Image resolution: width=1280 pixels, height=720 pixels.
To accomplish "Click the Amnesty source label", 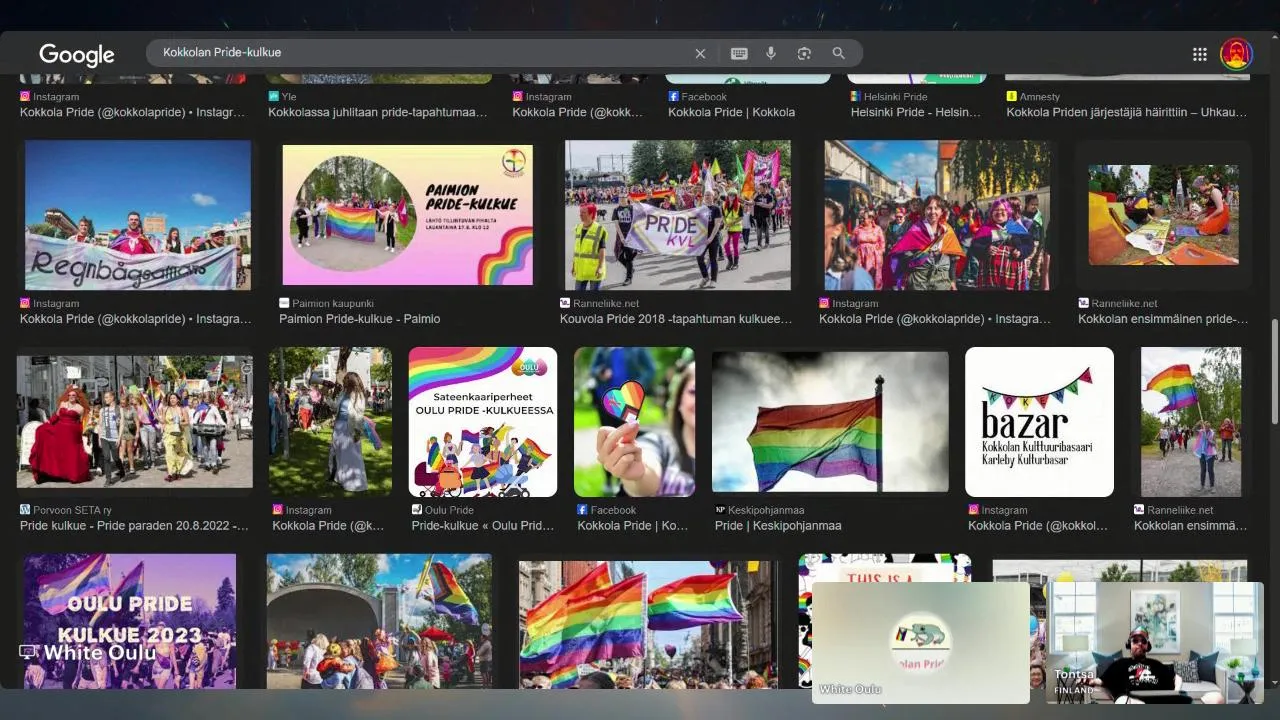I will (x=1040, y=97).
